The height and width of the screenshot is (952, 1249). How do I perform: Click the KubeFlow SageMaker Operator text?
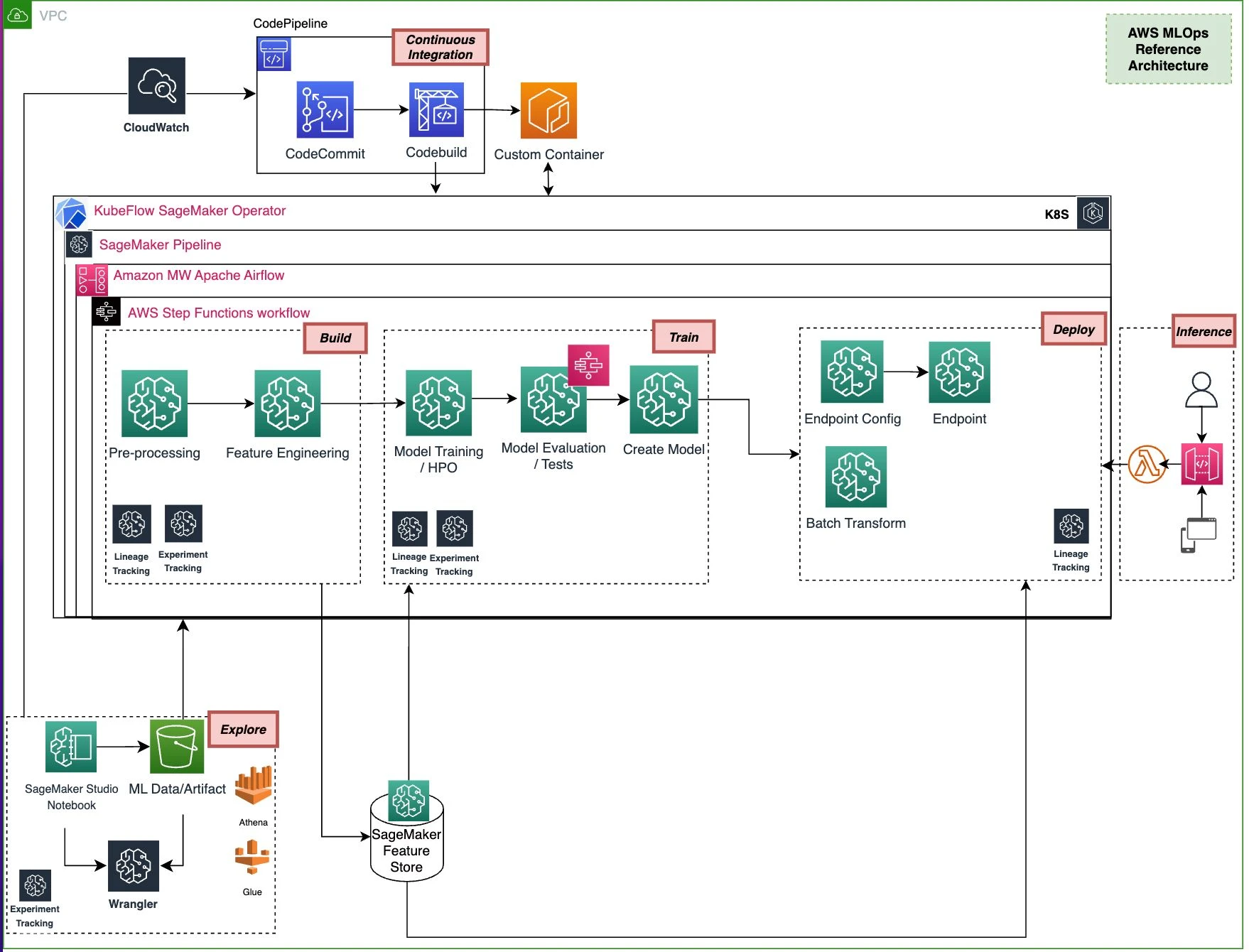[190, 210]
